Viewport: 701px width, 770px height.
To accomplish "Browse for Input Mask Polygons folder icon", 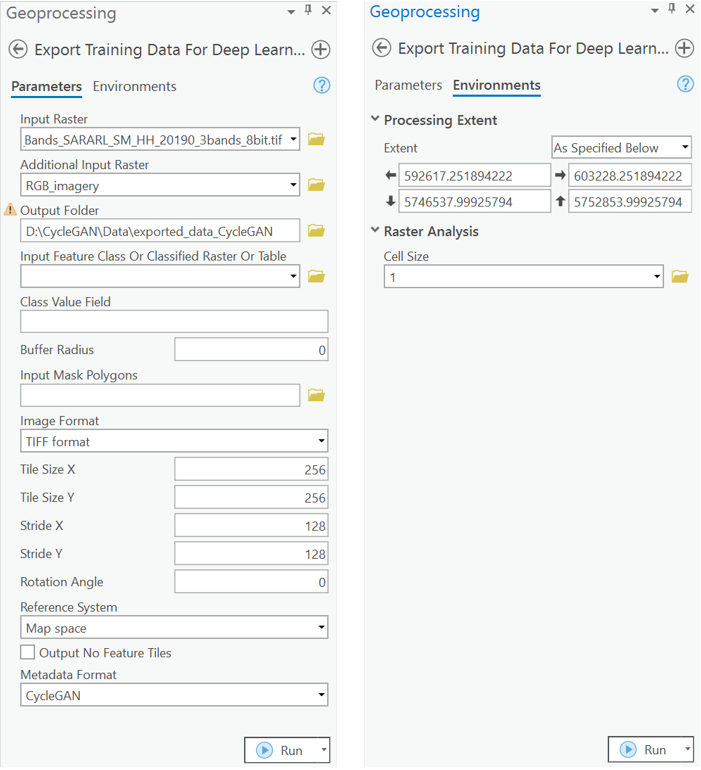I will coord(316,396).
